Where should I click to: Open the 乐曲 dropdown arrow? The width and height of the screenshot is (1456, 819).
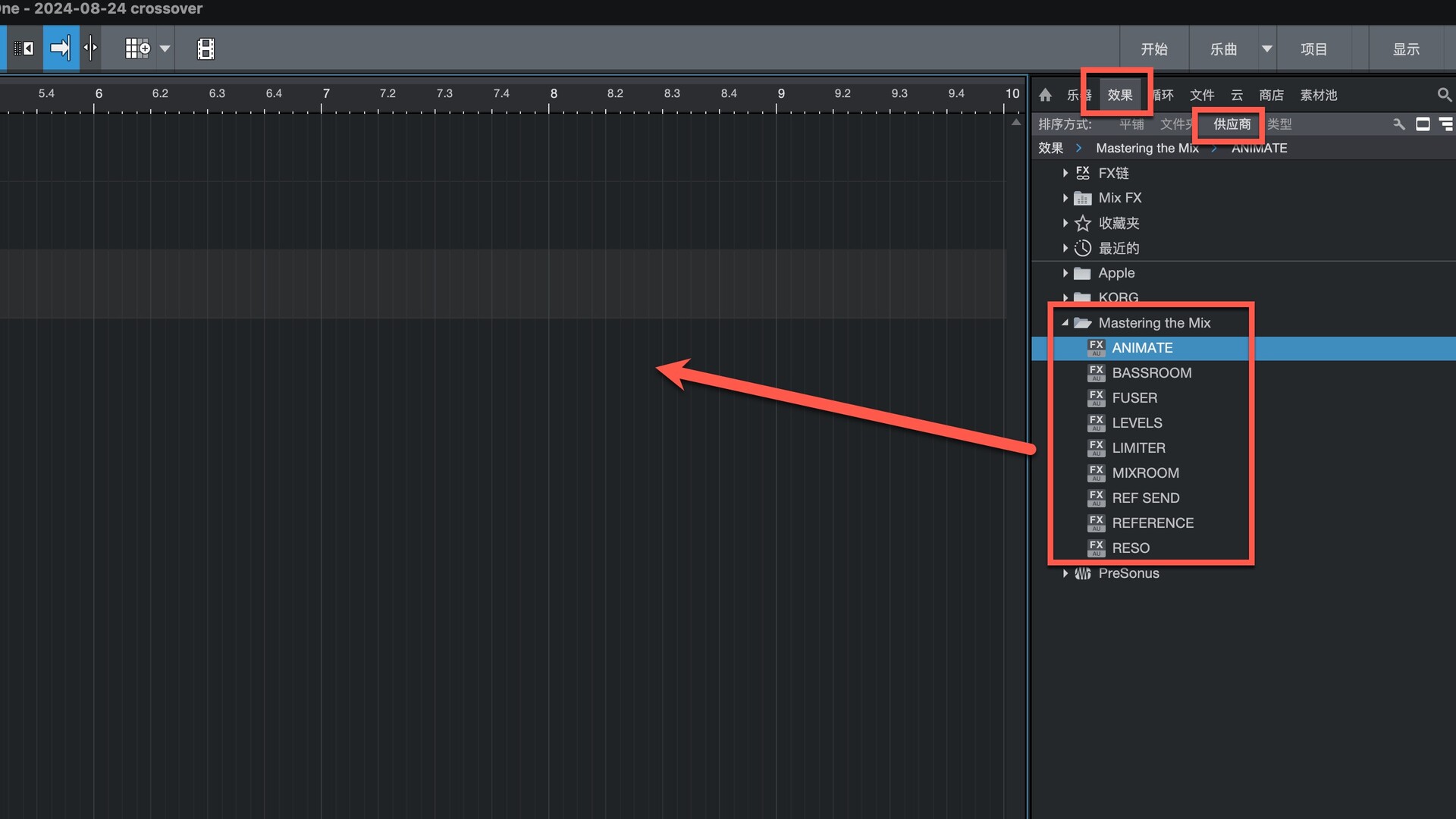[x=1267, y=49]
